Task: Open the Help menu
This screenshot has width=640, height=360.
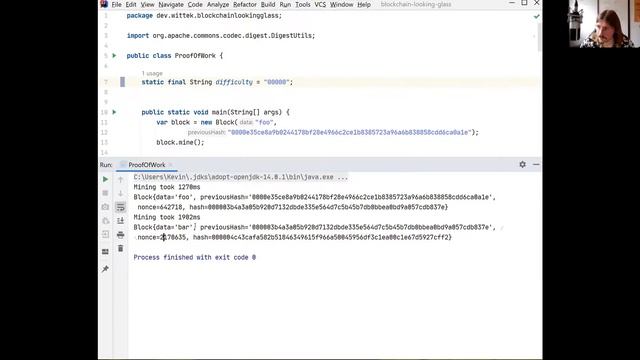Action: coord(364,4)
